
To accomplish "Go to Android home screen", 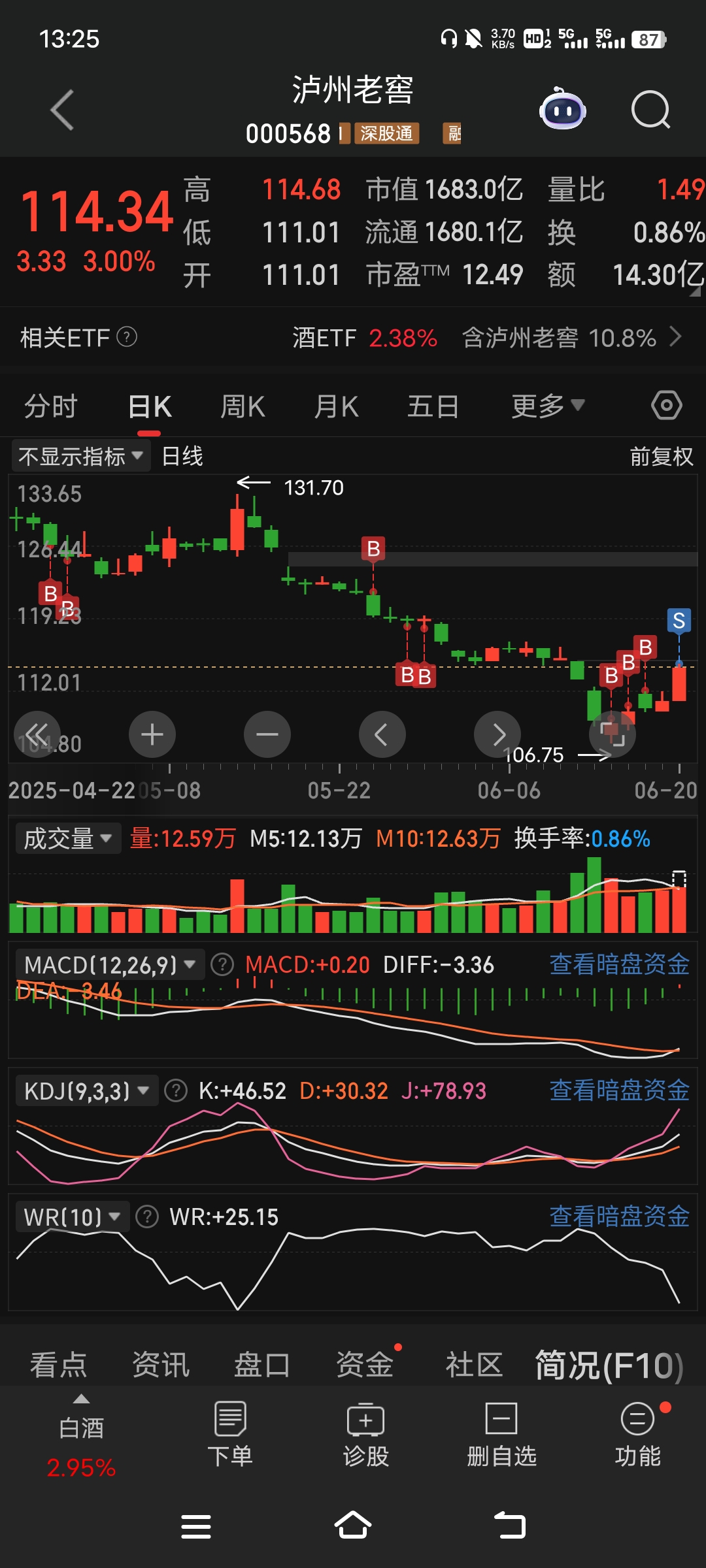I will click(x=353, y=1526).
